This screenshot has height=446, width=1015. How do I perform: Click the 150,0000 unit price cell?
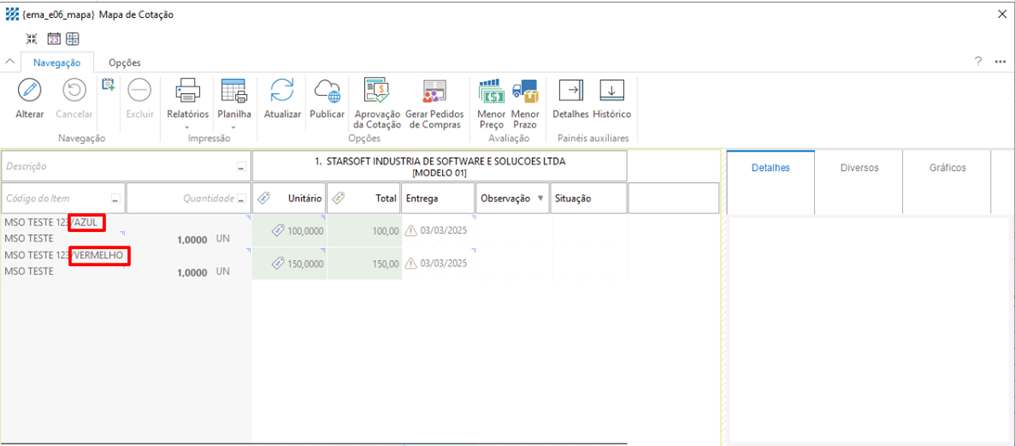[x=289, y=263]
